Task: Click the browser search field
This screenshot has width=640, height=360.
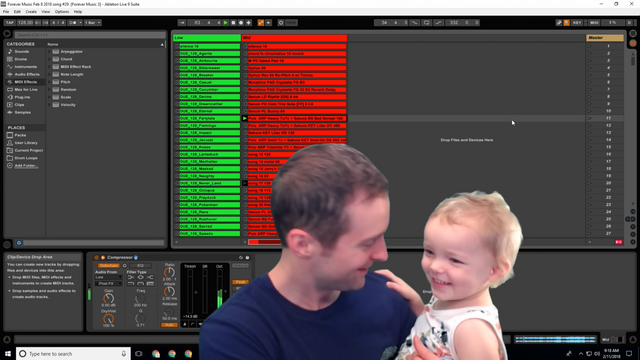Action: click(x=90, y=35)
